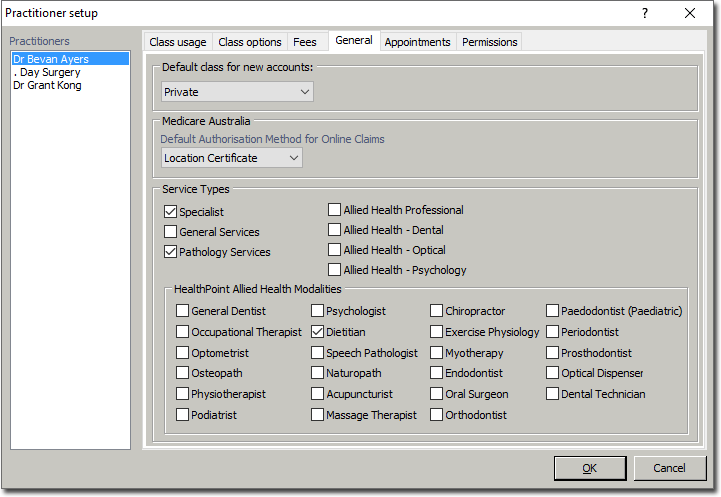
Task: Select Dr Grant Kong in practitioners list
Action: (x=48, y=86)
